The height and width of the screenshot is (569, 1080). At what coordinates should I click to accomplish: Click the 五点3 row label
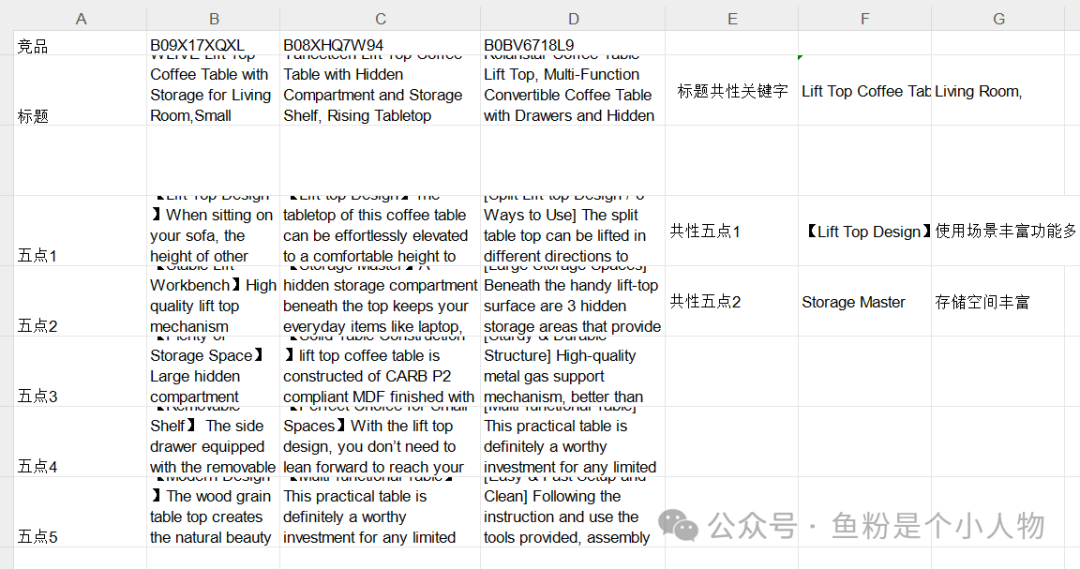coord(81,371)
